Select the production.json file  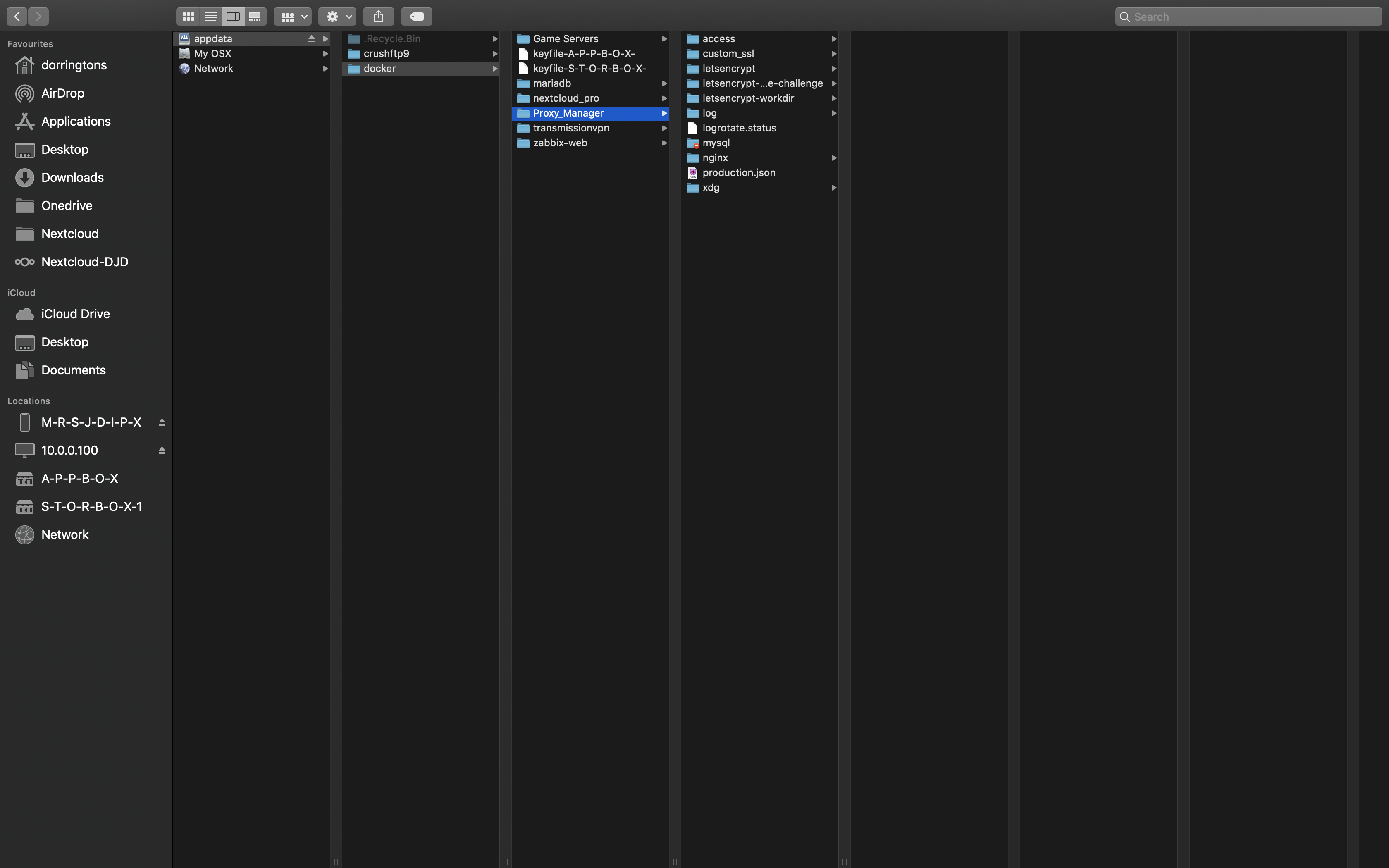tap(739, 172)
